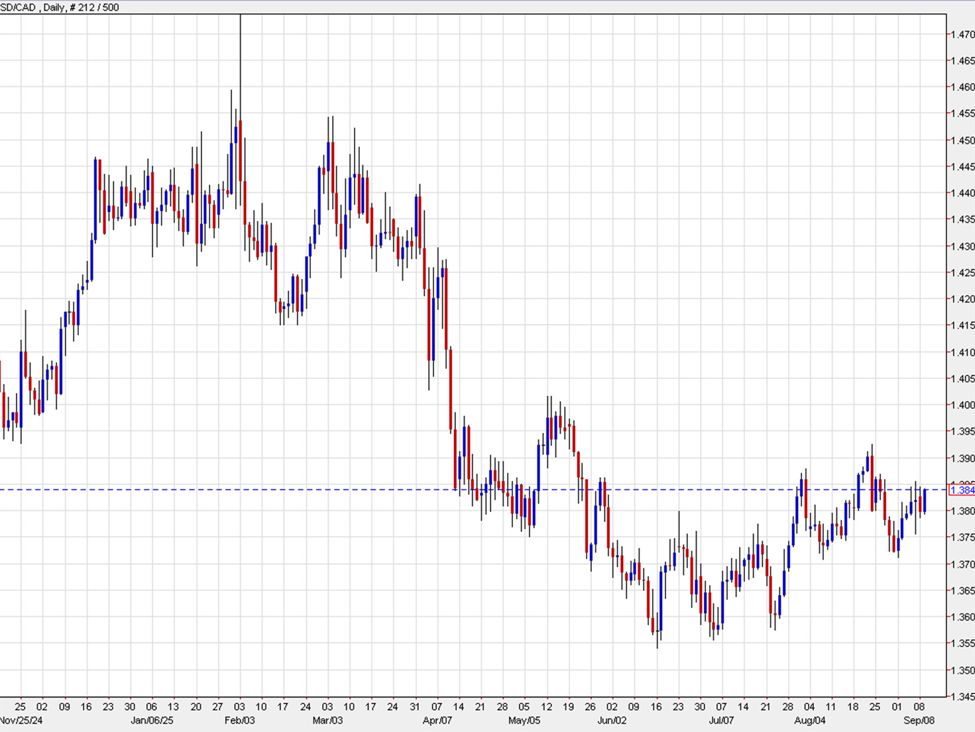Select the Aug/04 date label

coord(812,717)
